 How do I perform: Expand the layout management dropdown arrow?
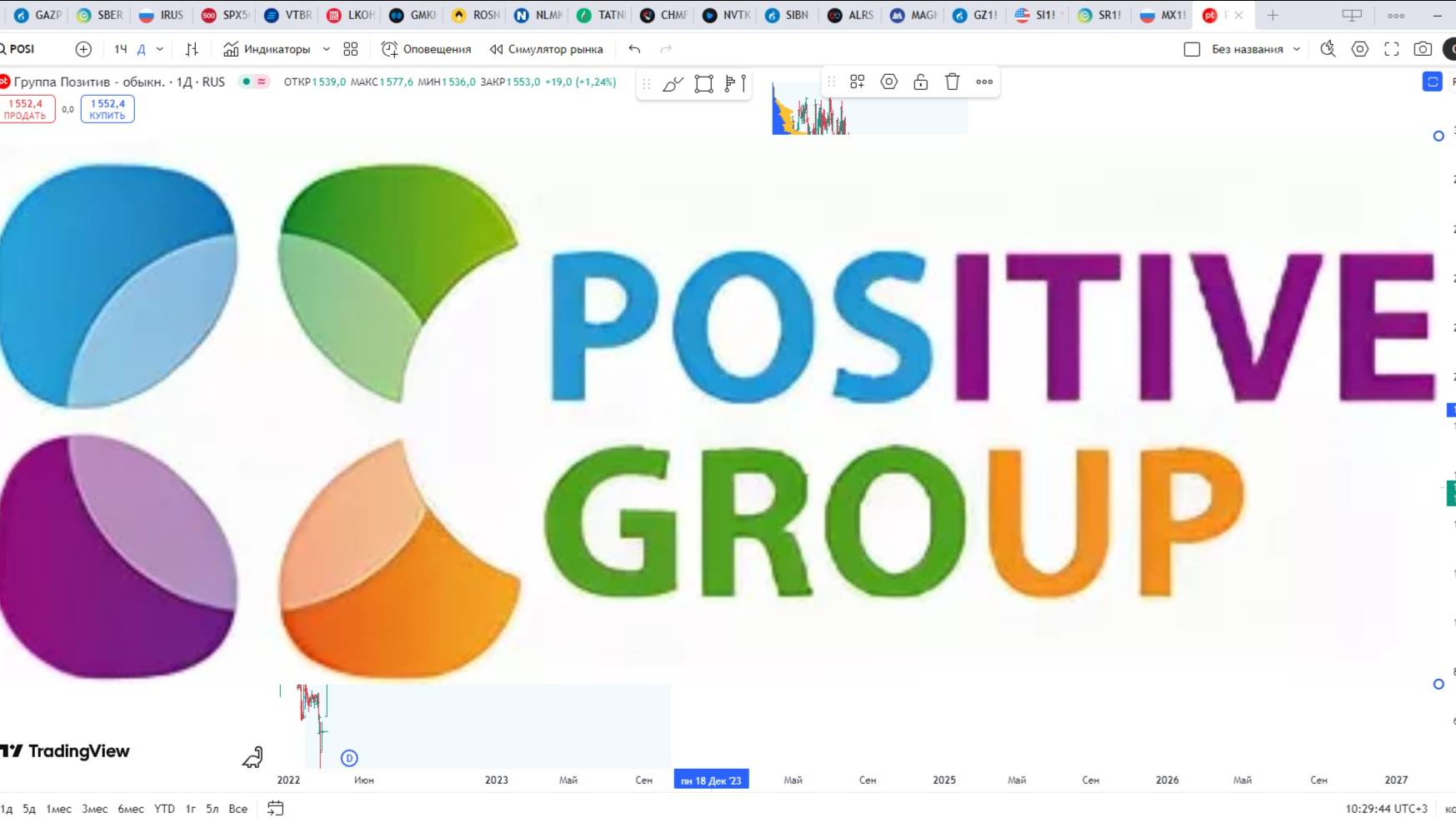tap(1297, 49)
